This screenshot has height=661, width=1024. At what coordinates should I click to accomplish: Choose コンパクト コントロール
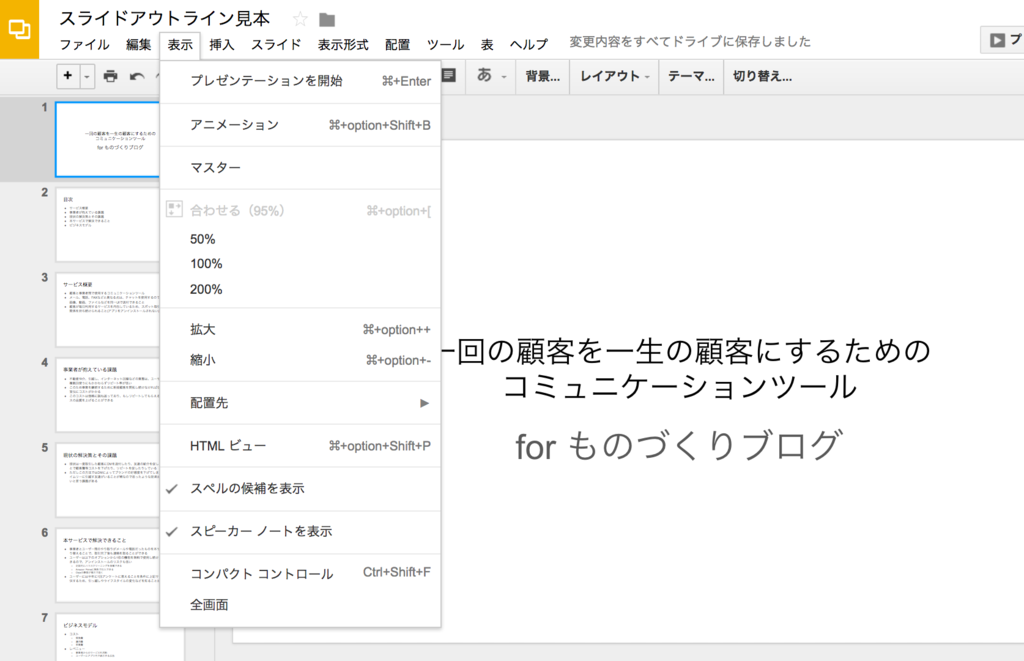pos(300,574)
